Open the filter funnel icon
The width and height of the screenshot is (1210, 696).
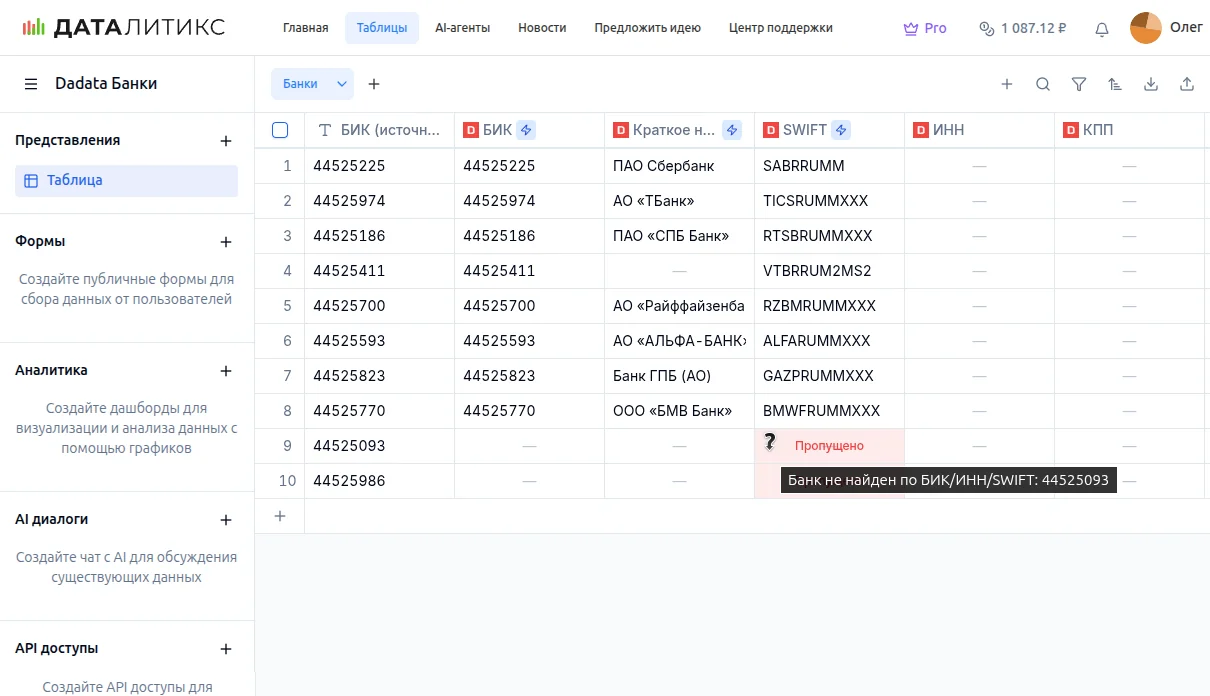pyautogui.click(x=1079, y=85)
